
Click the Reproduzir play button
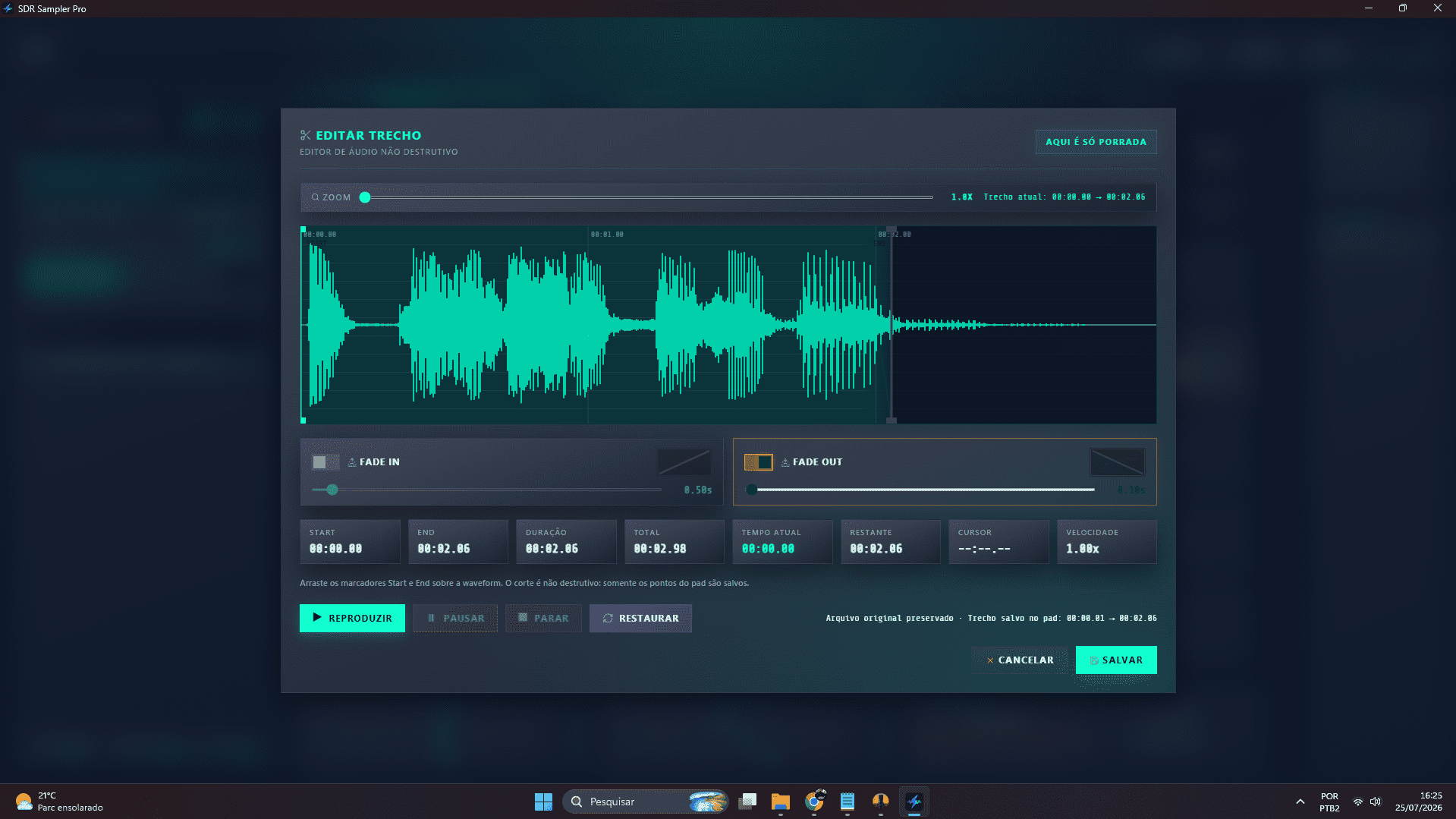pyautogui.click(x=352, y=618)
